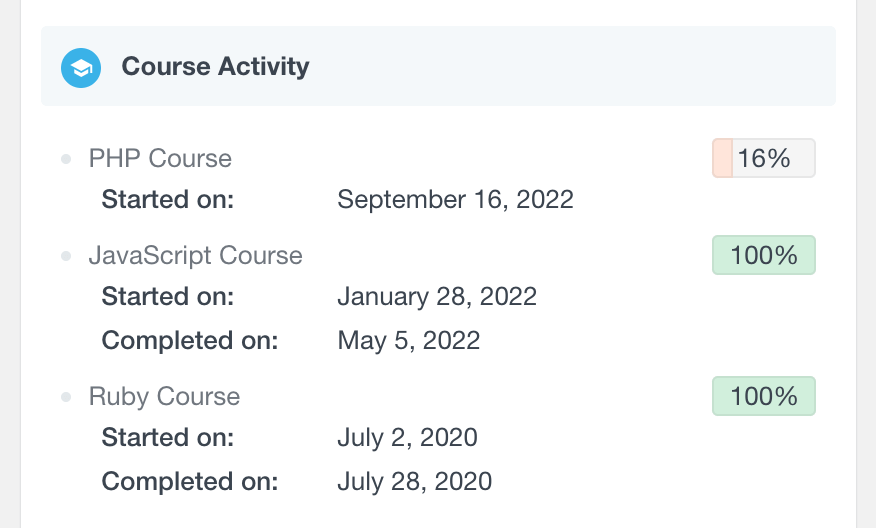This screenshot has width=876, height=528.
Task: Open the PHP Course link
Action: pos(160,158)
